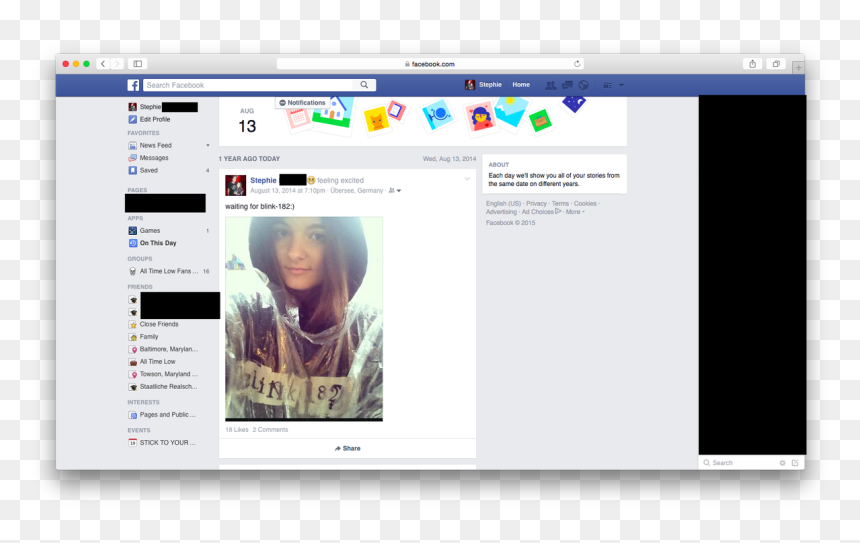Click the Facebook logo icon
The height and width of the screenshot is (543, 860).
133,85
